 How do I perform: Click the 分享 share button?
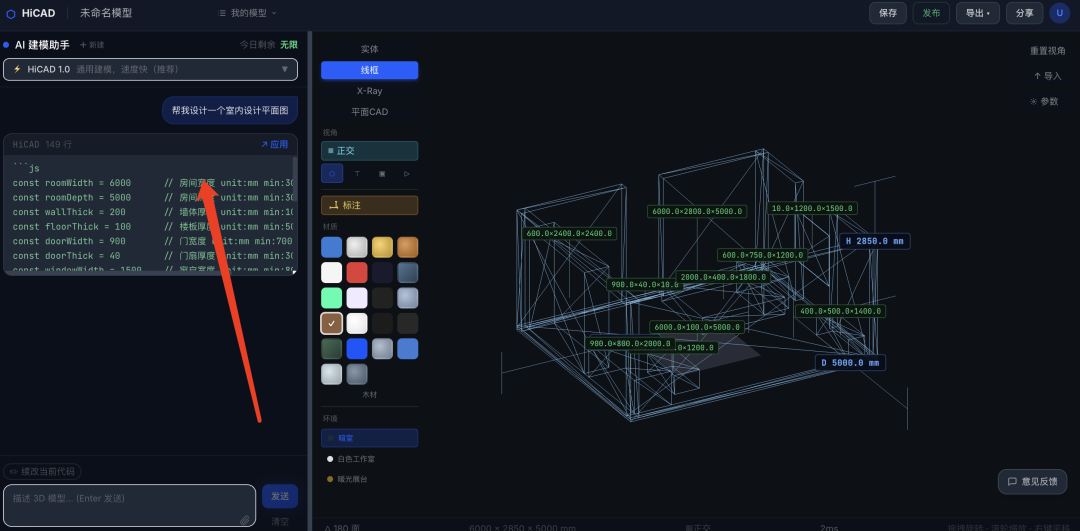pyautogui.click(x=1024, y=13)
